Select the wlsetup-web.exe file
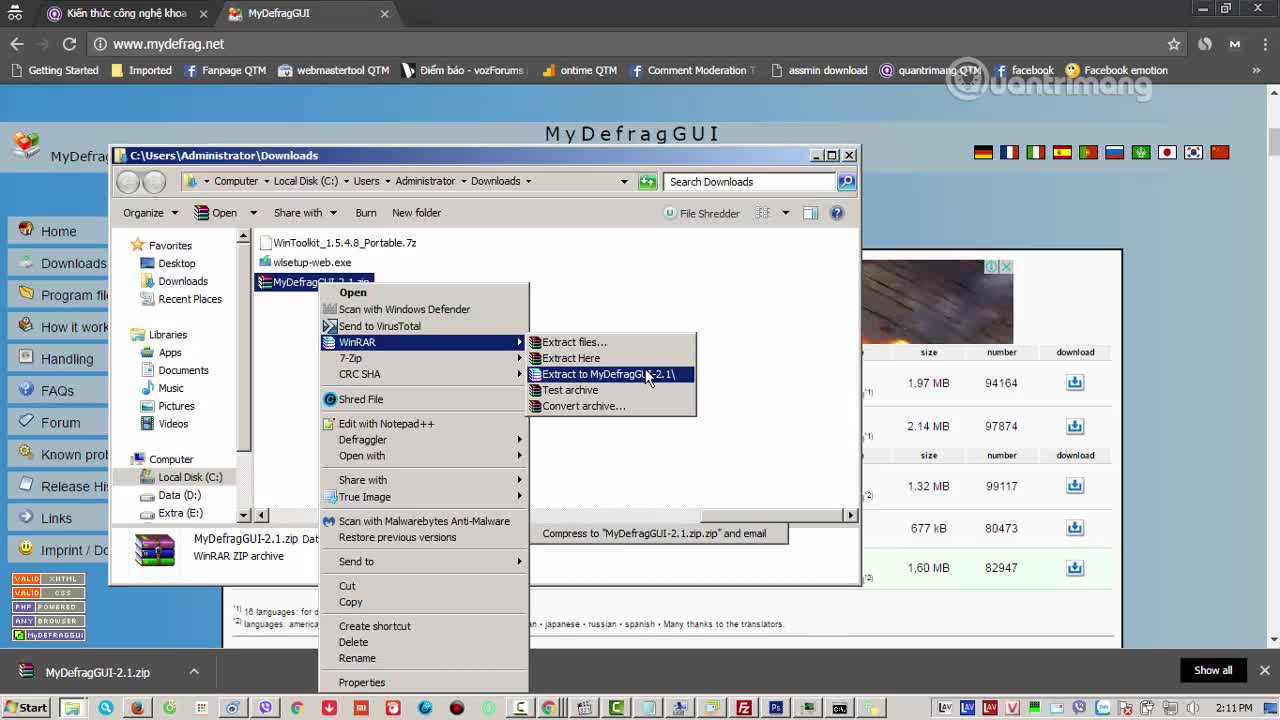Viewport: 1280px width, 720px height. 305,262
